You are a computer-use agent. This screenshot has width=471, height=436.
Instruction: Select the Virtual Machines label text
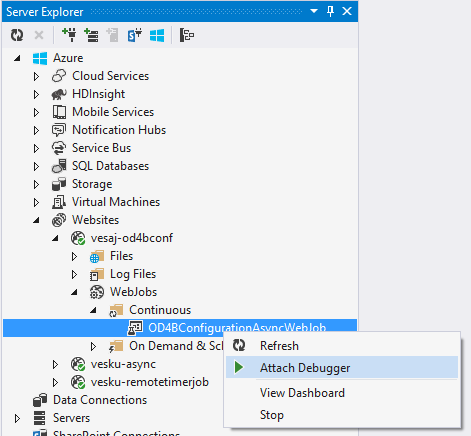click(116, 202)
